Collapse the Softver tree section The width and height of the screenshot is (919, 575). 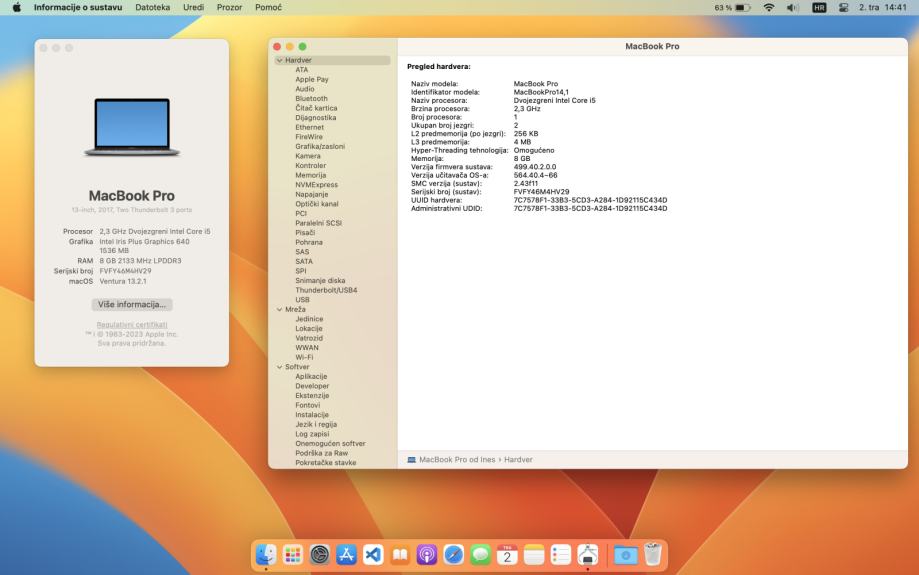click(279, 367)
